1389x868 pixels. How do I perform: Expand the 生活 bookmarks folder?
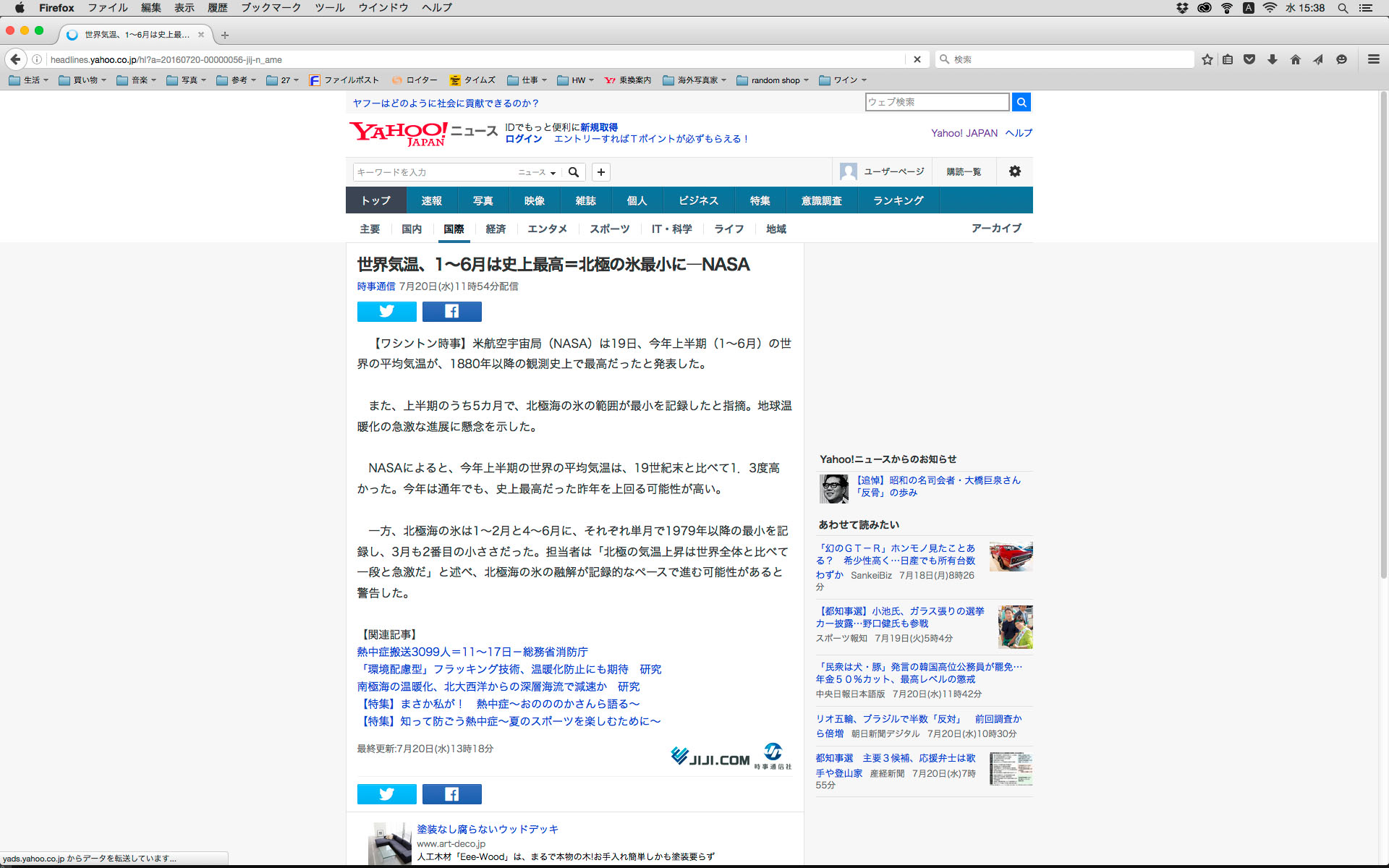point(29,80)
